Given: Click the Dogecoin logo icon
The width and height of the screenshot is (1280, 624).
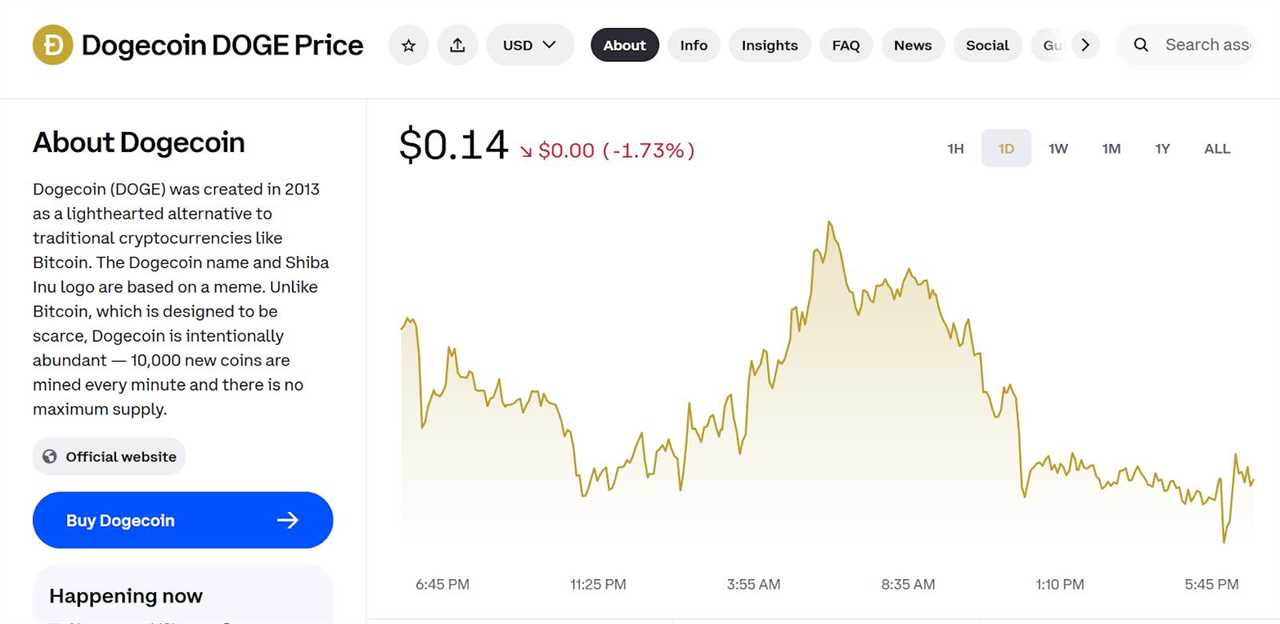Looking at the screenshot, I should (x=52, y=45).
